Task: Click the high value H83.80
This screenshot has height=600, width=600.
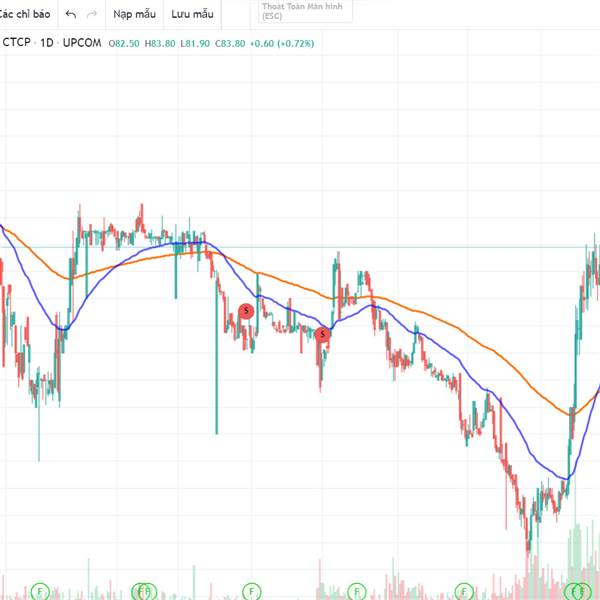Action: pos(160,44)
